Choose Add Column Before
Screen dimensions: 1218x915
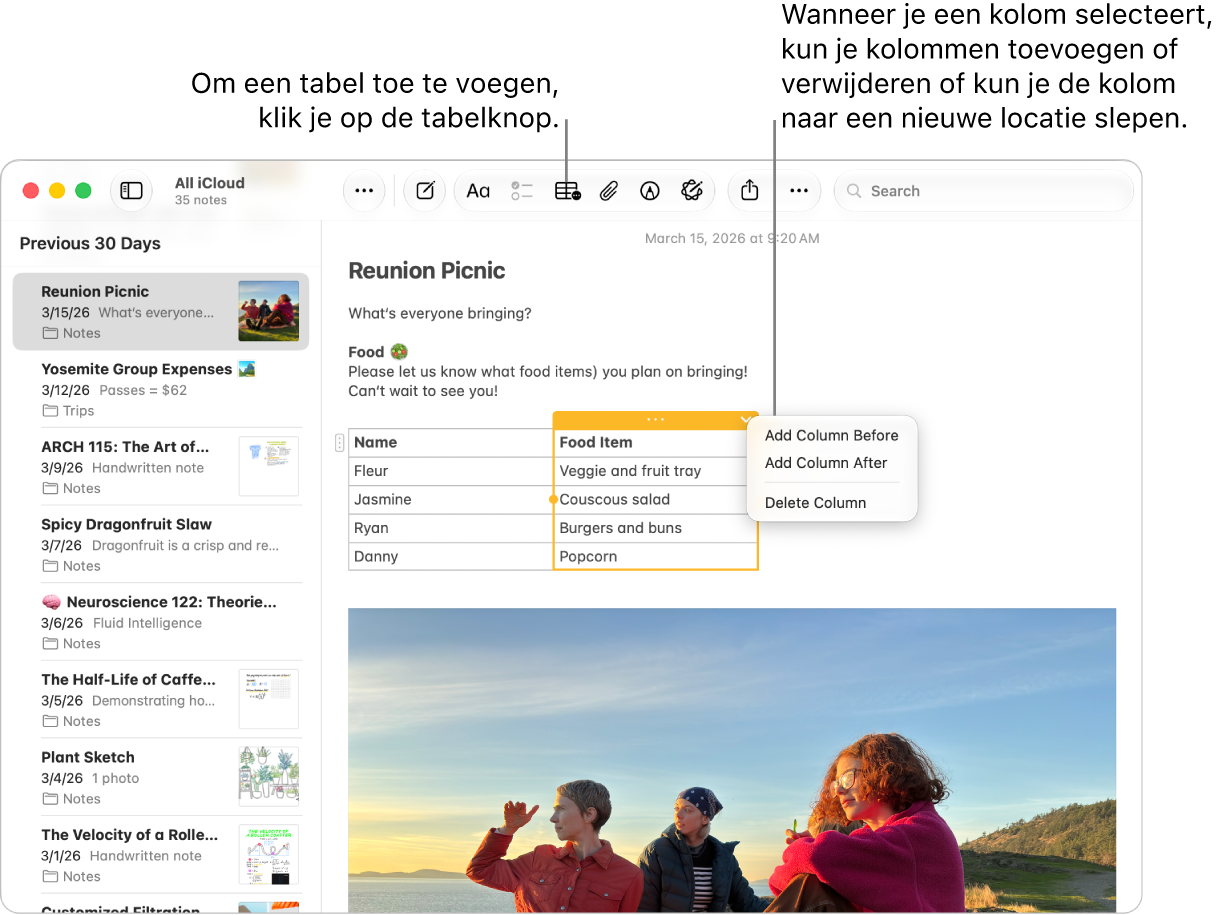[x=832, y=435]
